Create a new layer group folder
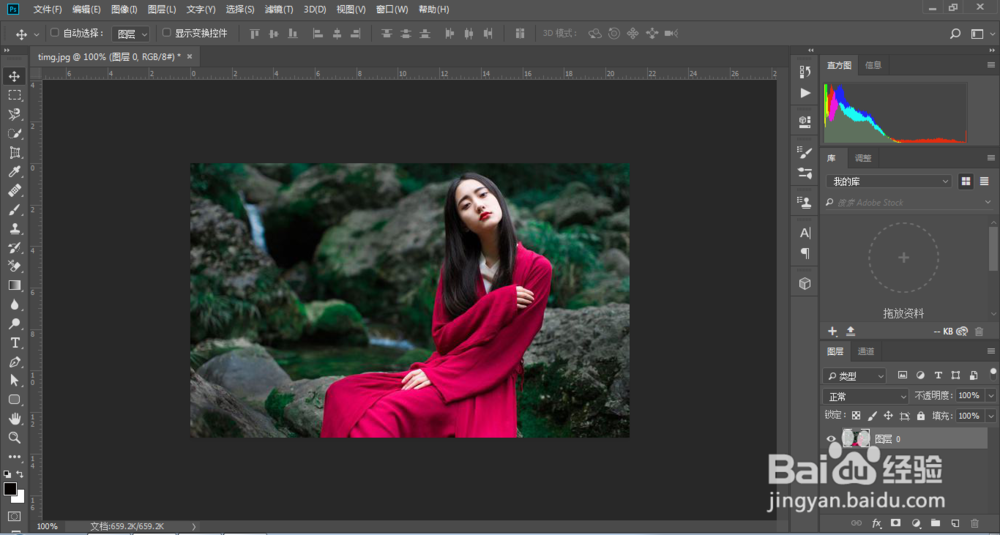The height and width of the screenshot is (535, 1000). pos(935,523)
